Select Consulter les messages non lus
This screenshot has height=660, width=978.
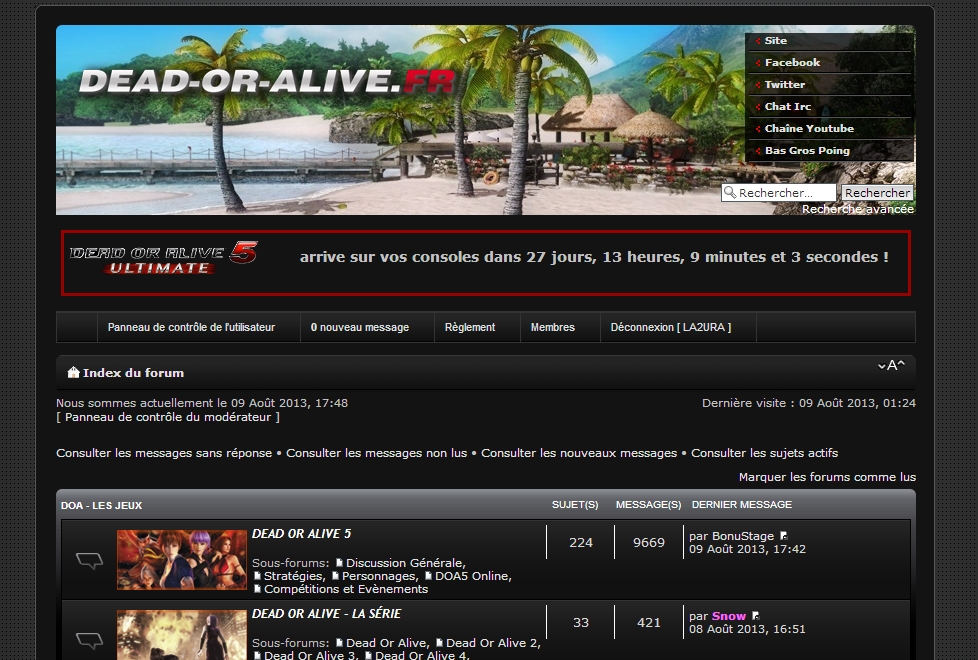(377, 453)
